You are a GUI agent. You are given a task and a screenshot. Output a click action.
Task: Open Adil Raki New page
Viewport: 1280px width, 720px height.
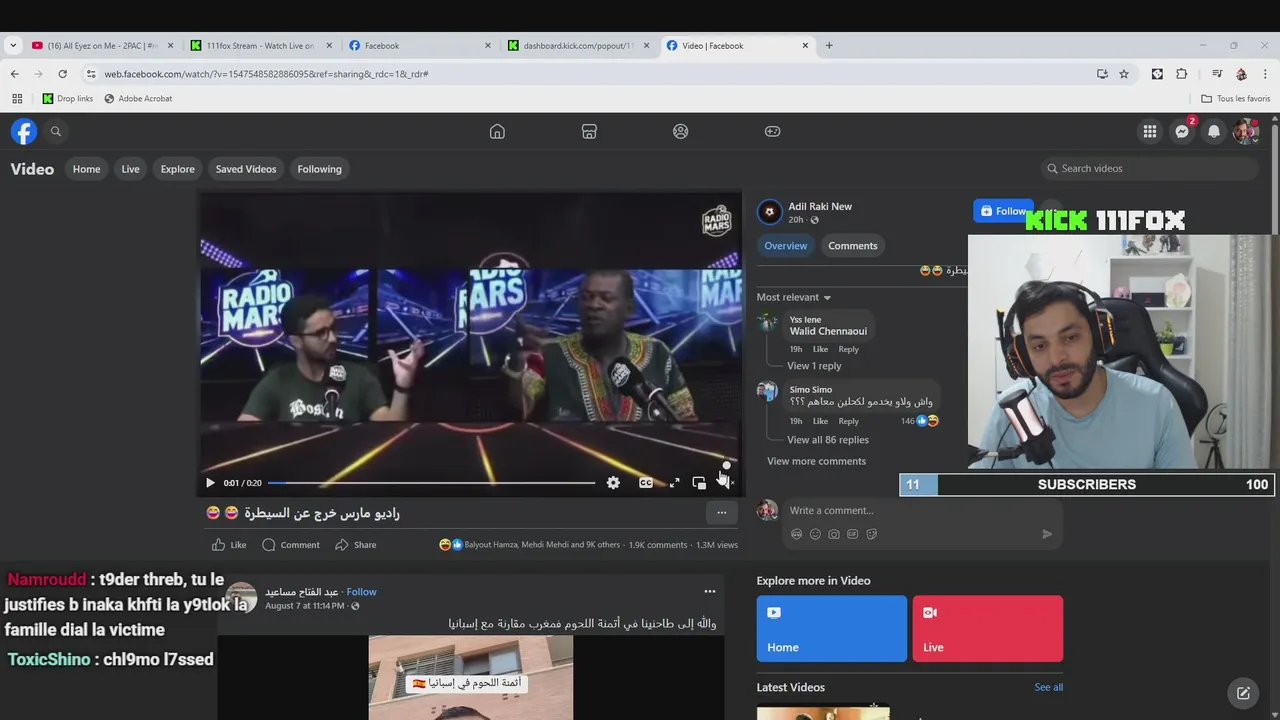[x=820, y=206]
